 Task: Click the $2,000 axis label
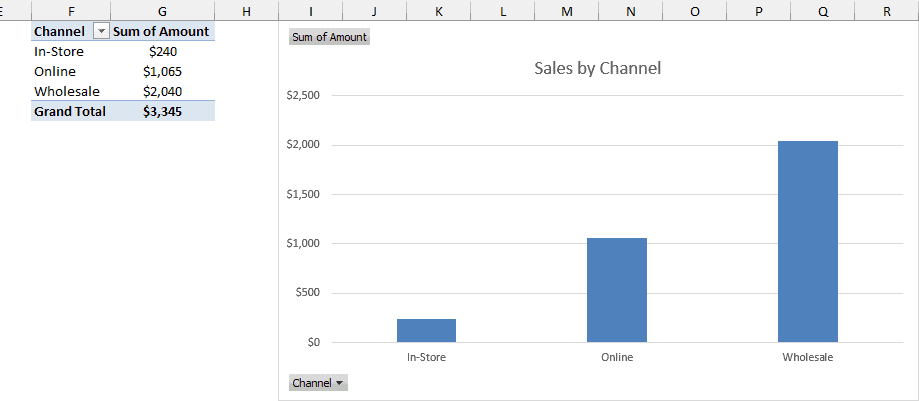tap(303, 145)
